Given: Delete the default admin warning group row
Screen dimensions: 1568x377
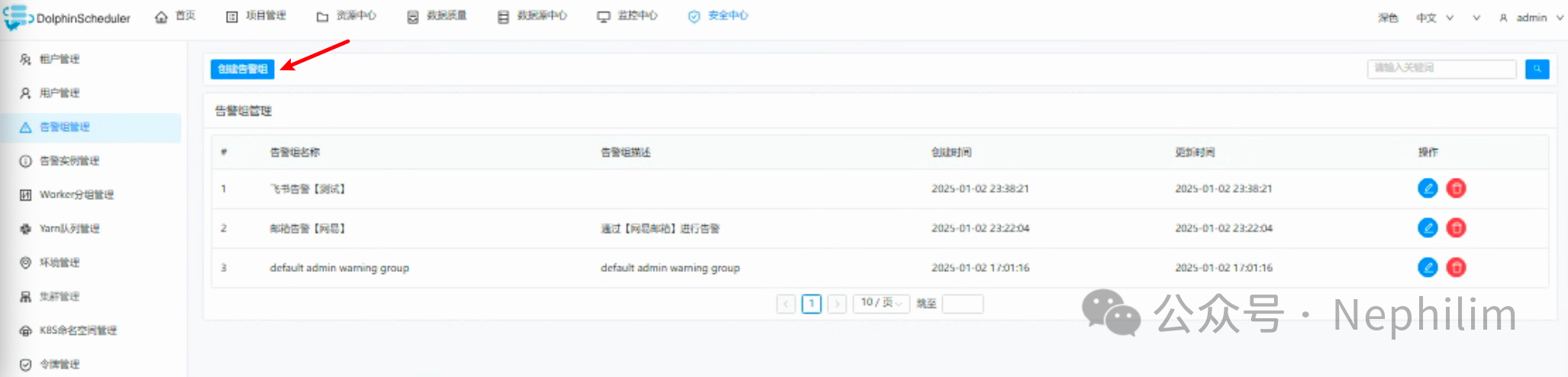Looking at the screenshot, I should pos(1456,267).
